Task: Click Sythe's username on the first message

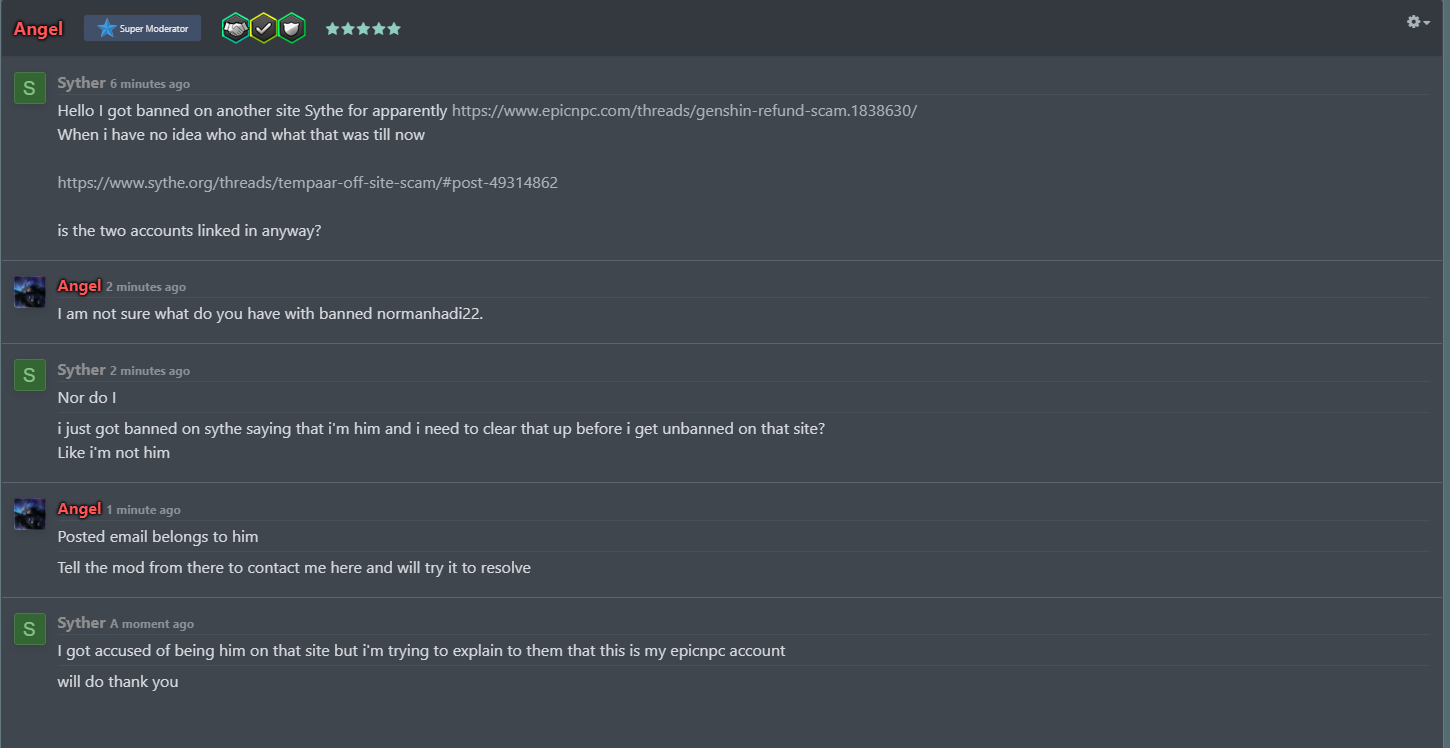Action: click(81, 83)
